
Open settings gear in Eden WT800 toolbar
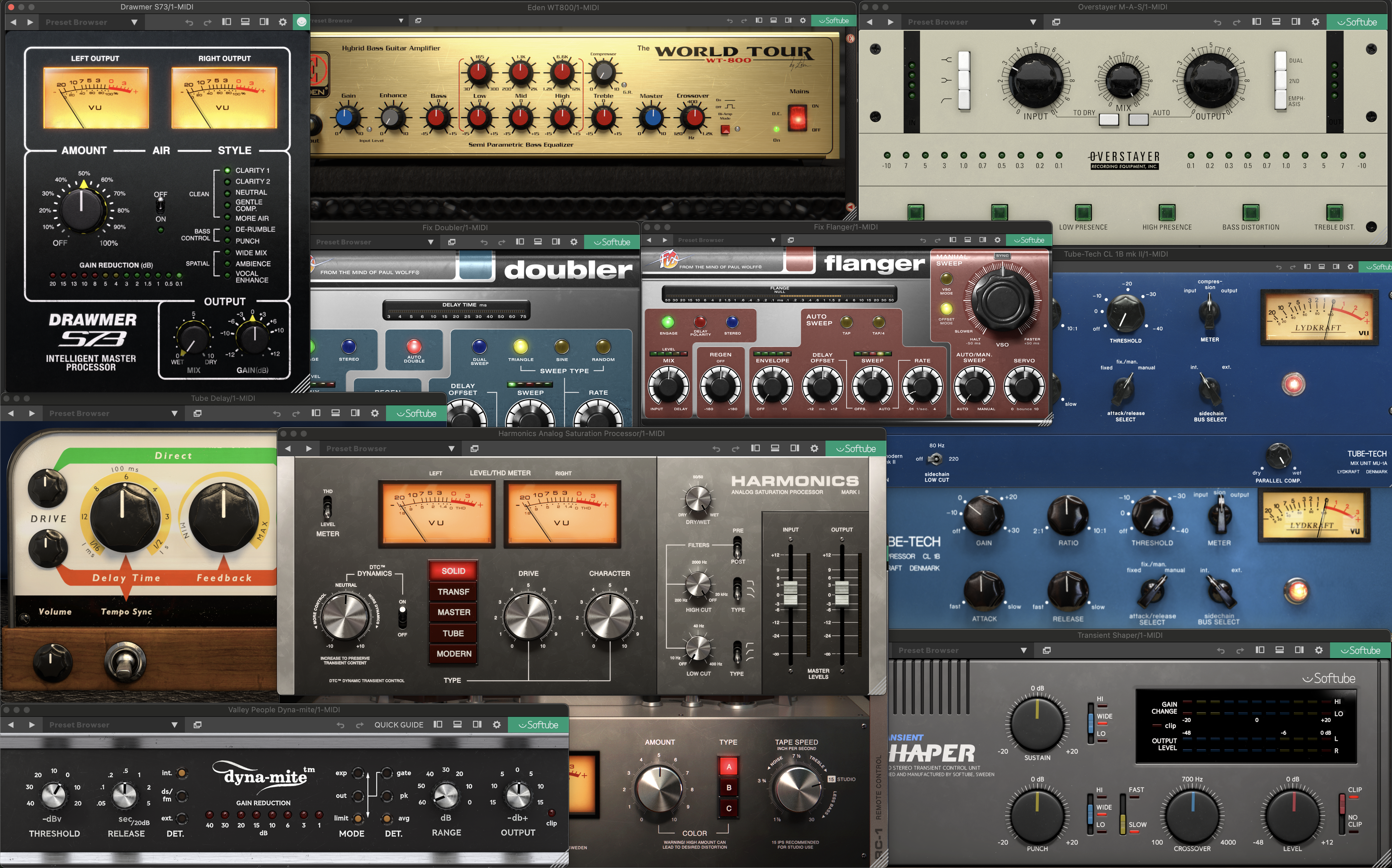[x=803, y=20]
